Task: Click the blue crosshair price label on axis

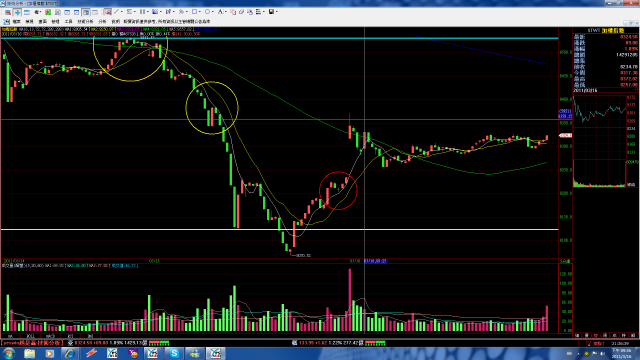Action: click(x=565, y=114)
